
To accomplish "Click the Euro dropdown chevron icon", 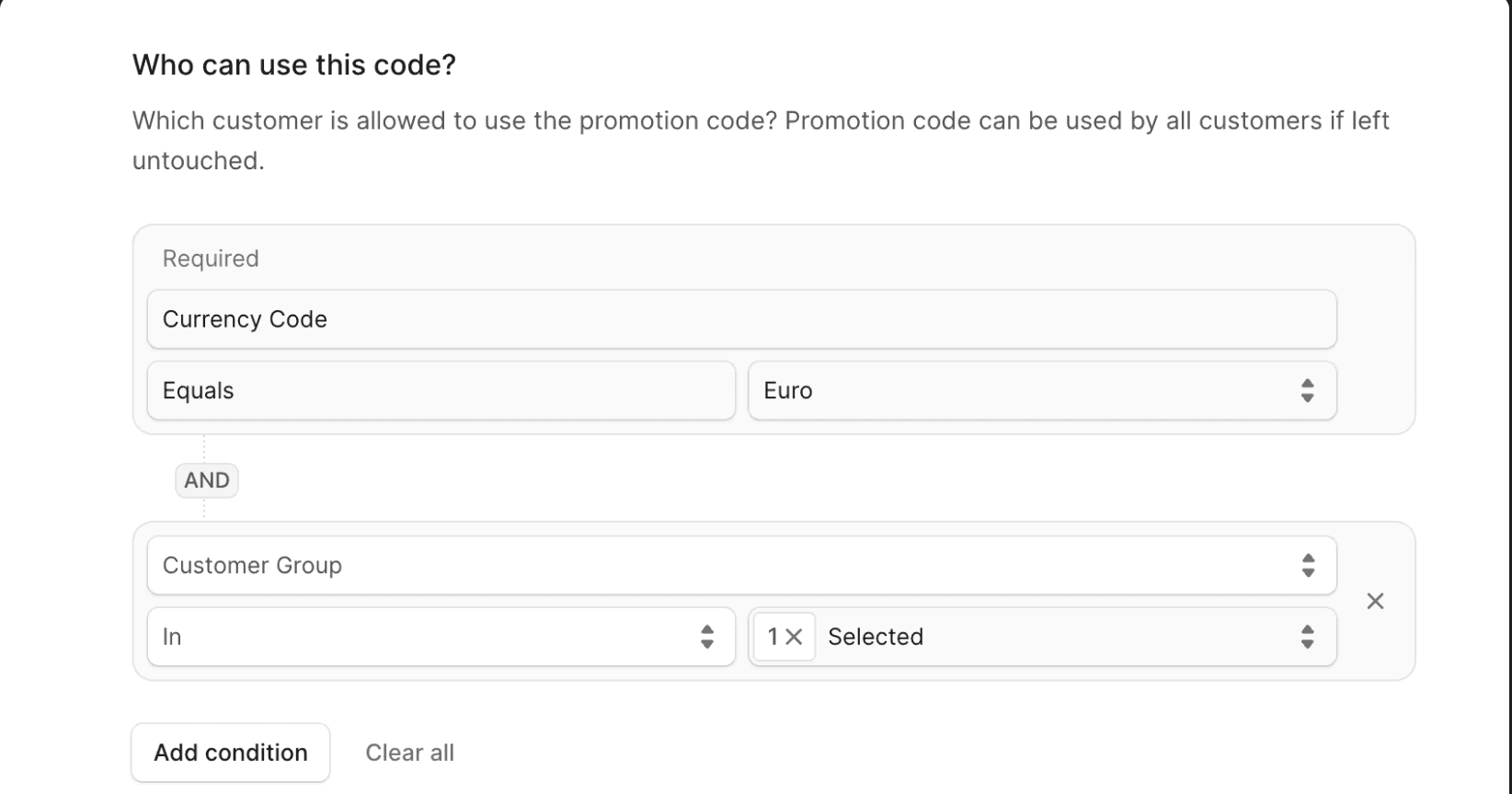I will click(1307, 390).
